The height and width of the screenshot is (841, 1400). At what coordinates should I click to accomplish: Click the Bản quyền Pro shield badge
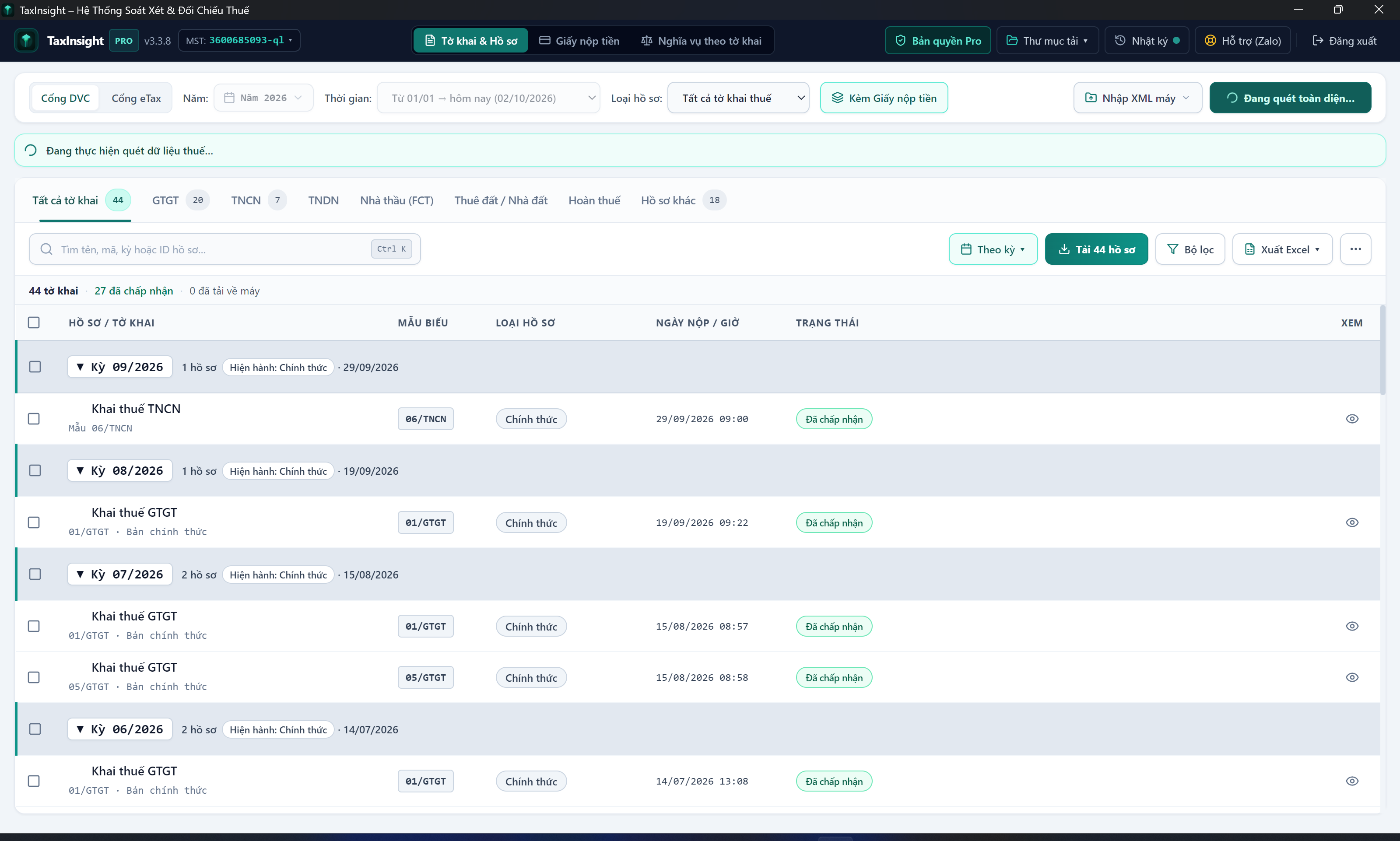[937, 41]
